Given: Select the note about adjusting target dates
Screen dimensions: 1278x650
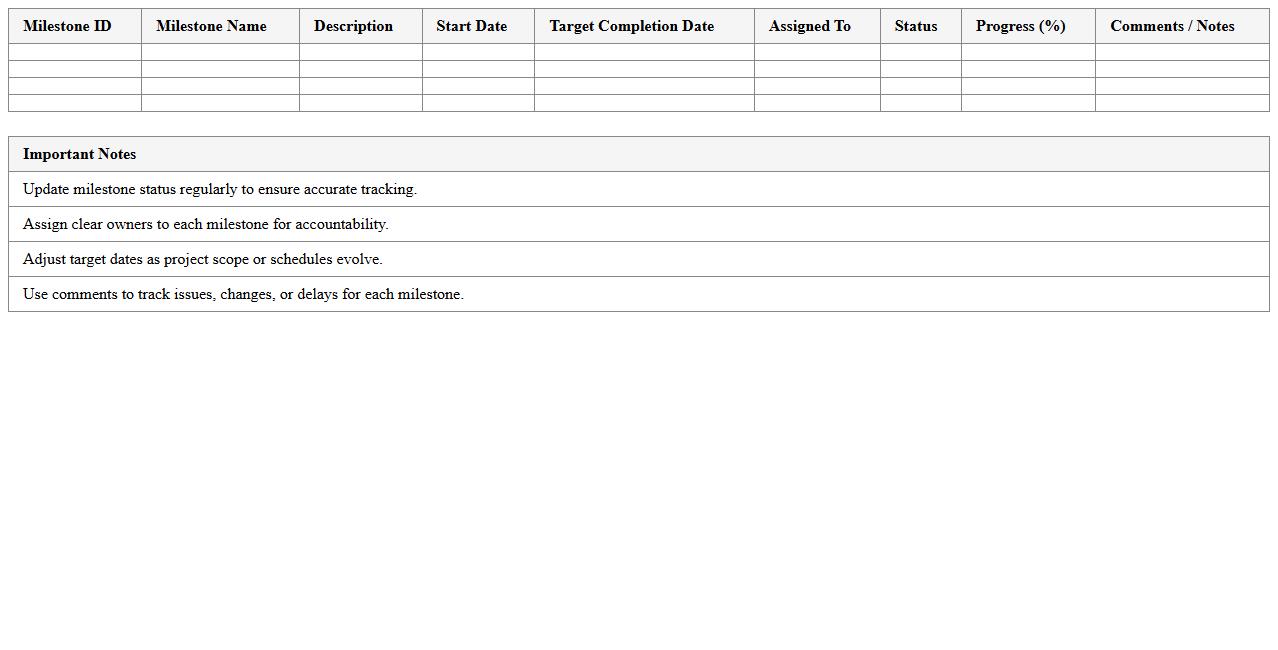Looking at the screenshot, I should (203, 259).
